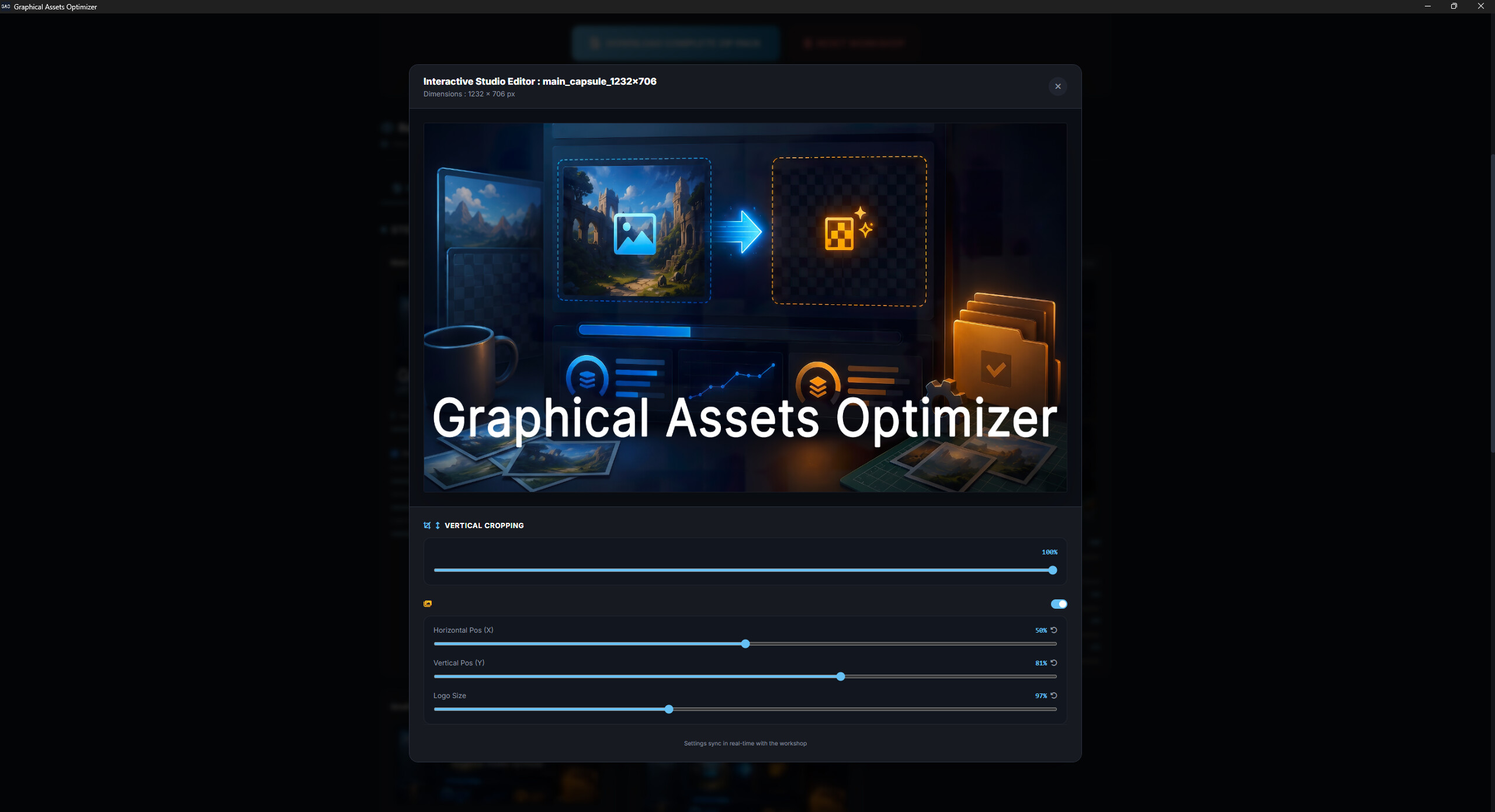
Task: Restore down the Graphical Assets Optimizer window
Action: [1454, 6]
